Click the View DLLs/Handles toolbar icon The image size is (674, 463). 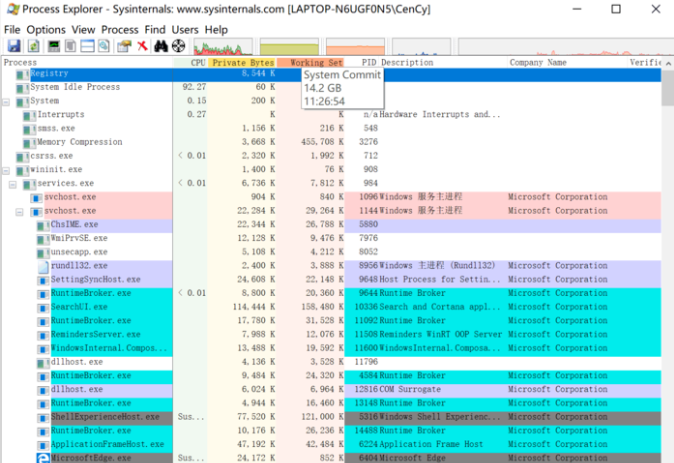pos(104,46)
